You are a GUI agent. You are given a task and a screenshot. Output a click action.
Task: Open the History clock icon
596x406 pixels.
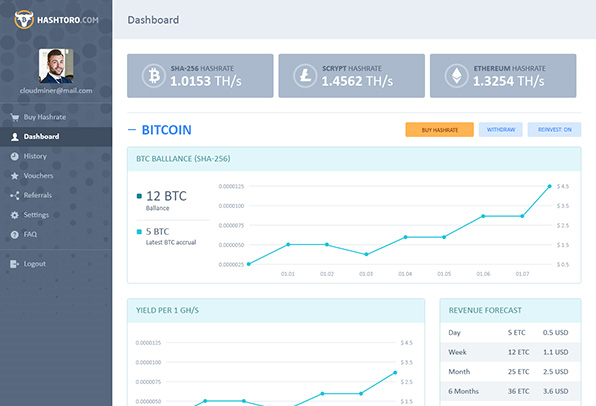[14, 156]
